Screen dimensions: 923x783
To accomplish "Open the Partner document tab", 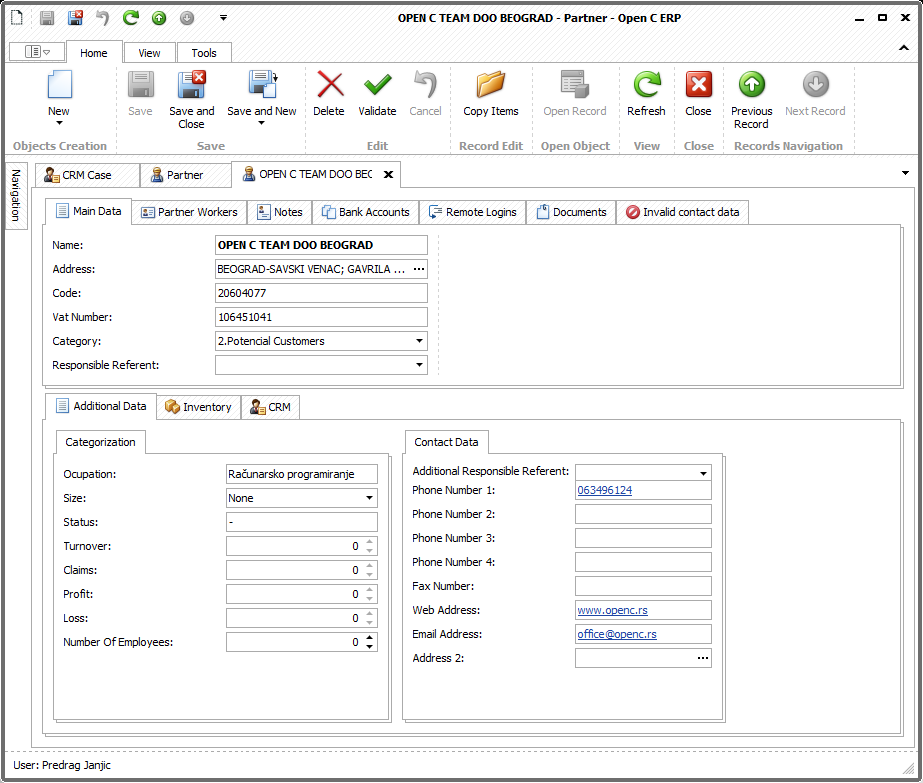I will click(185, 175).
